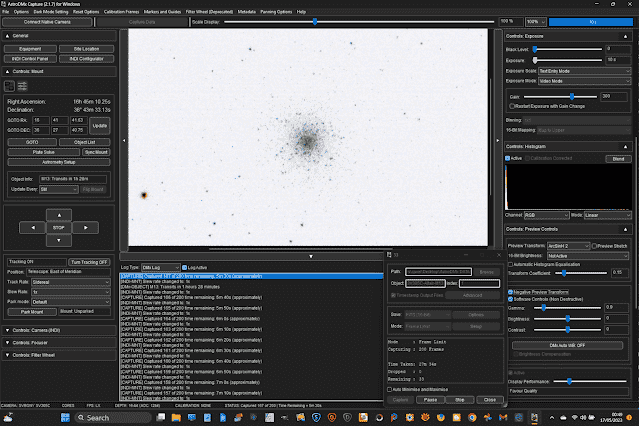The image size is (639, 426).
Task: Tick the Auto Minimise and Maximise checkbox
Action: click(390, 387)
